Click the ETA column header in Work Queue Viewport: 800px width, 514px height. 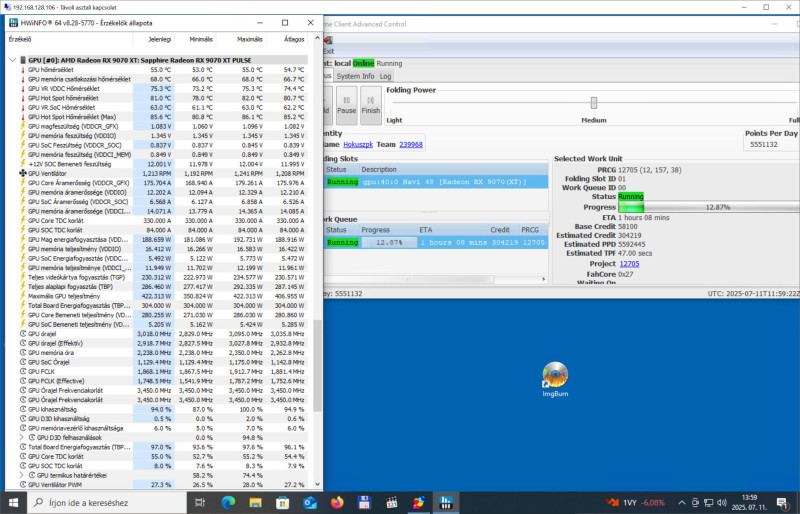click(x=452, y=230)
